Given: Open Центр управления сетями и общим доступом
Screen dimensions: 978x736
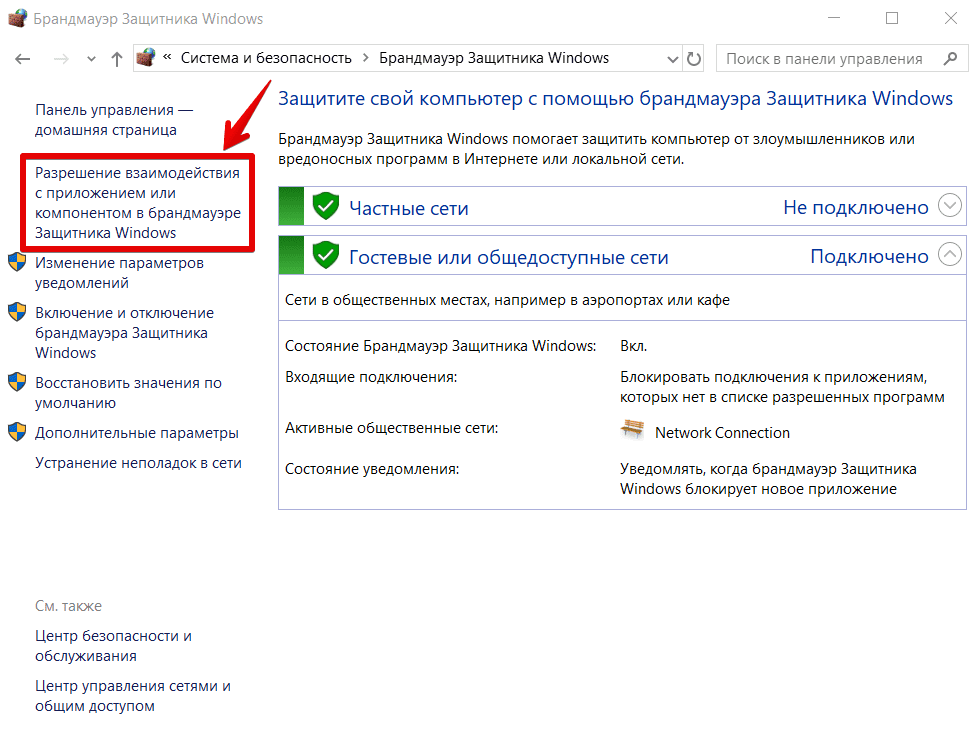Looking at the screenshot, I should [x=130, y=695].
